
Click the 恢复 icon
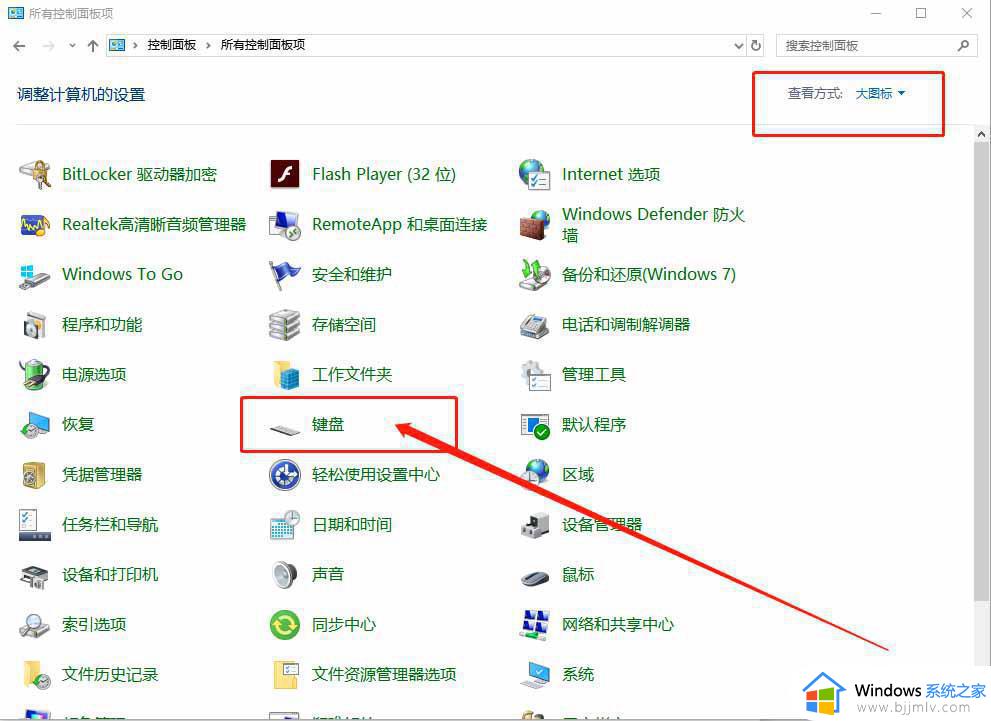(35, 425)
